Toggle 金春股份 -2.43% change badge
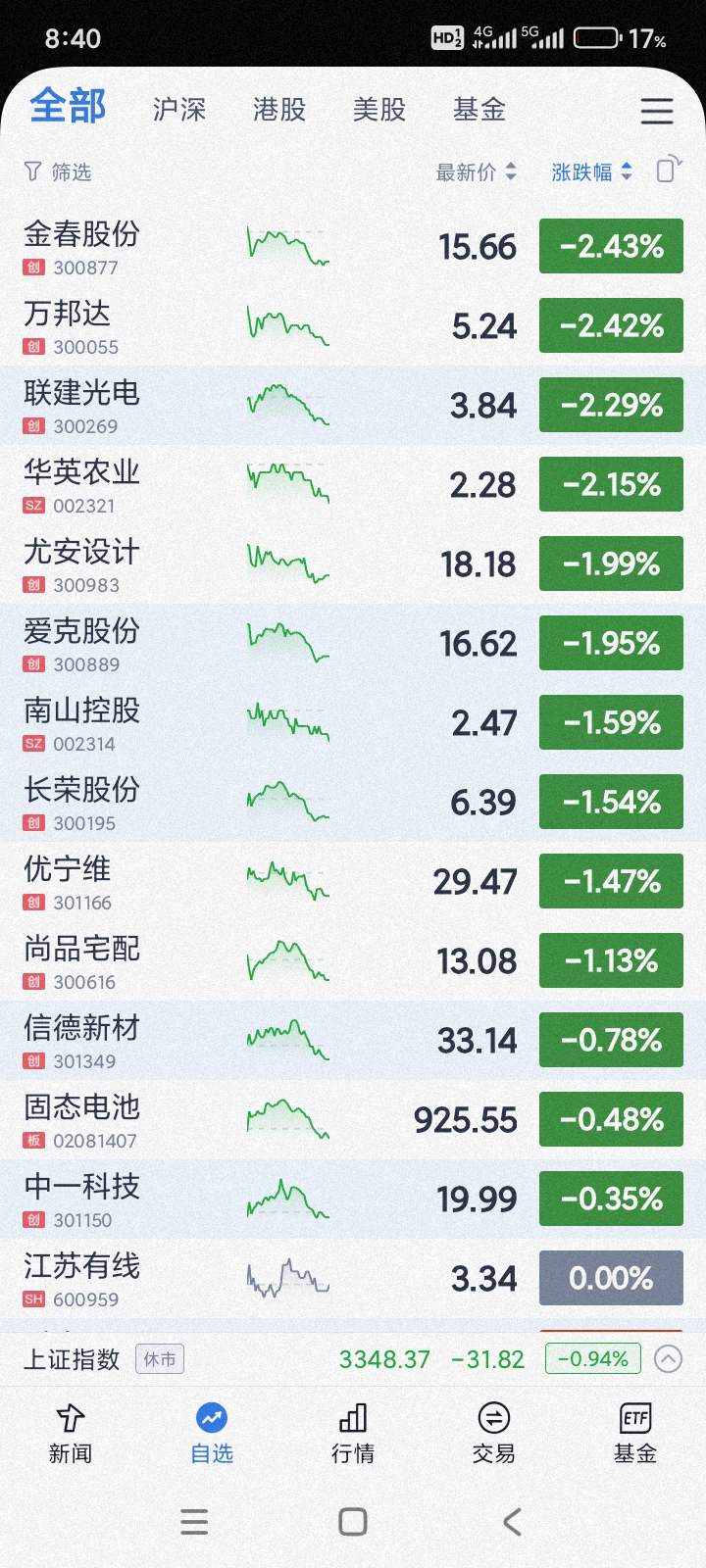This screenshot has height=1568, width=706. pos(611,247)
